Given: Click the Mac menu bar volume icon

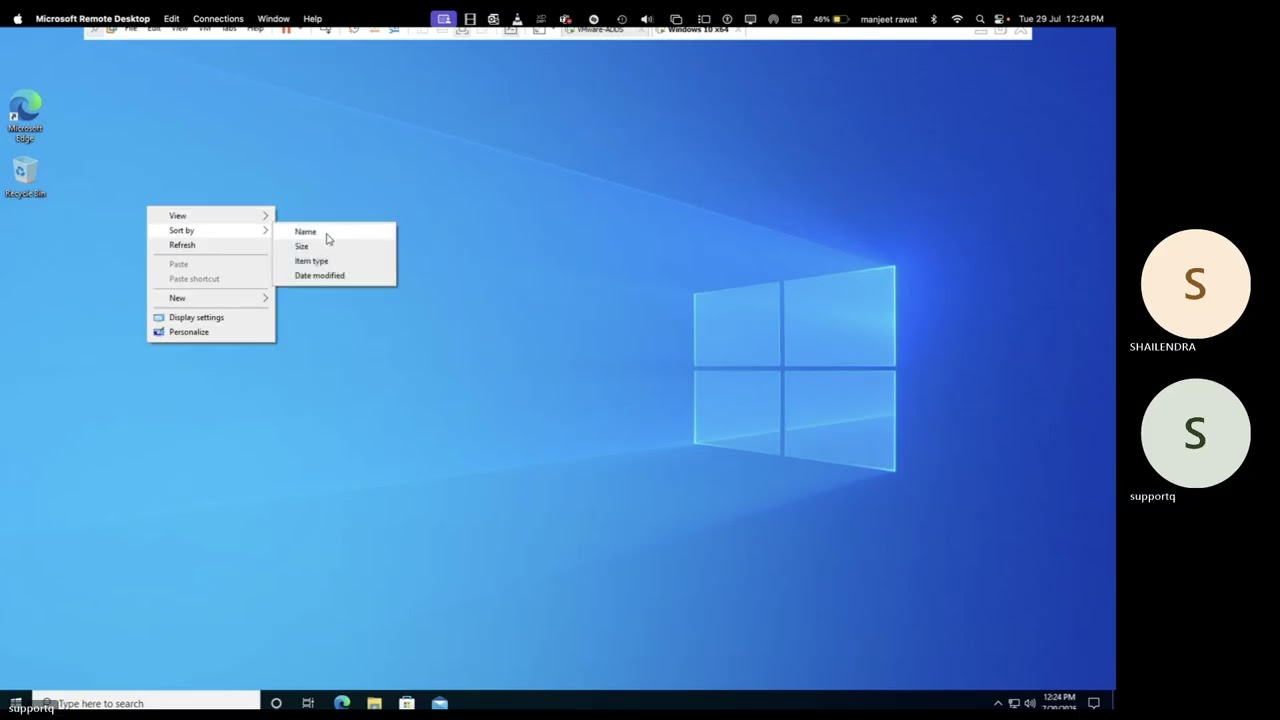Looking at the screenshot, I should pos(646,18).
